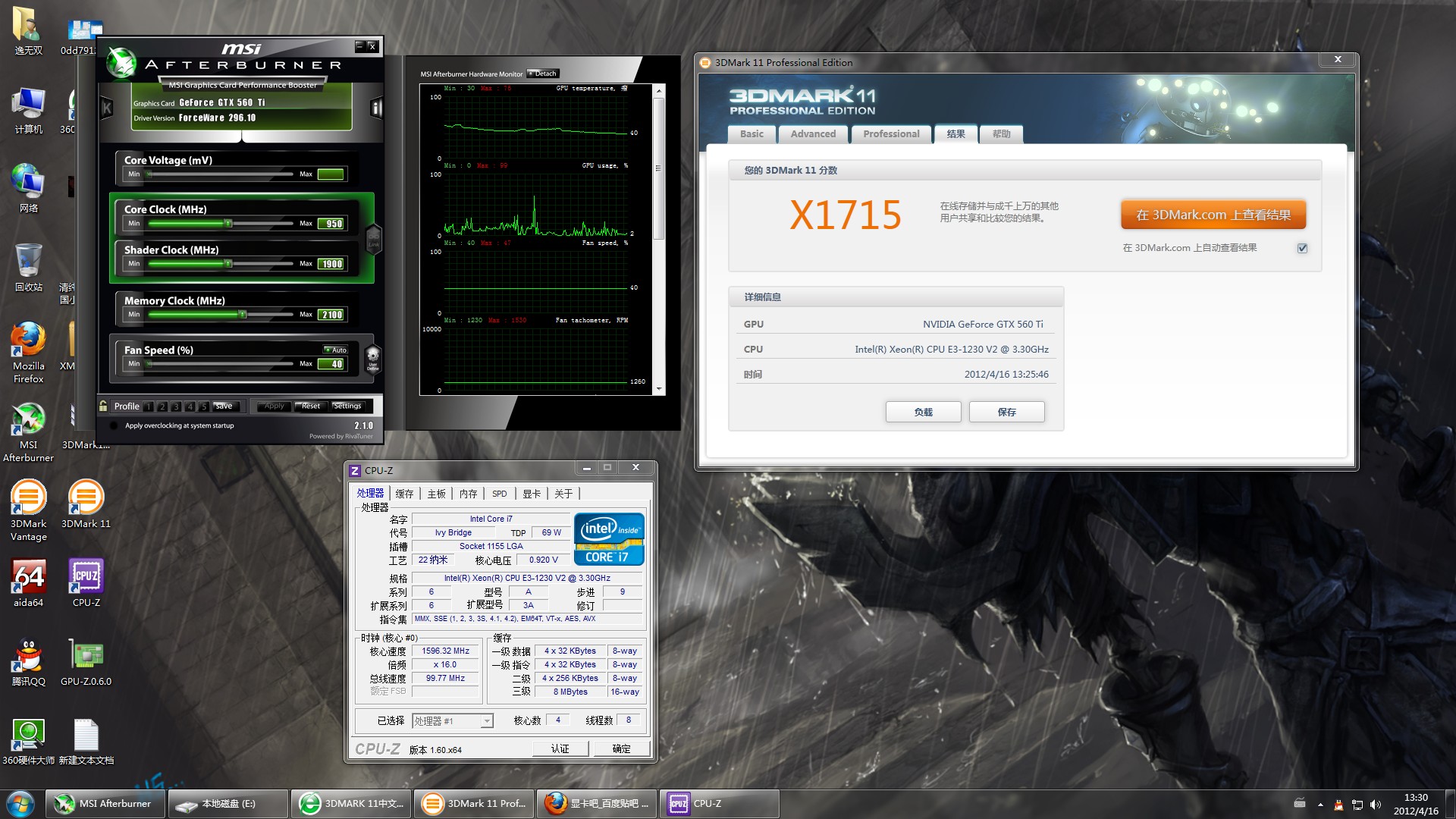Open the 360硬件大师 desktop shortcut

click(x=29, y=741)
